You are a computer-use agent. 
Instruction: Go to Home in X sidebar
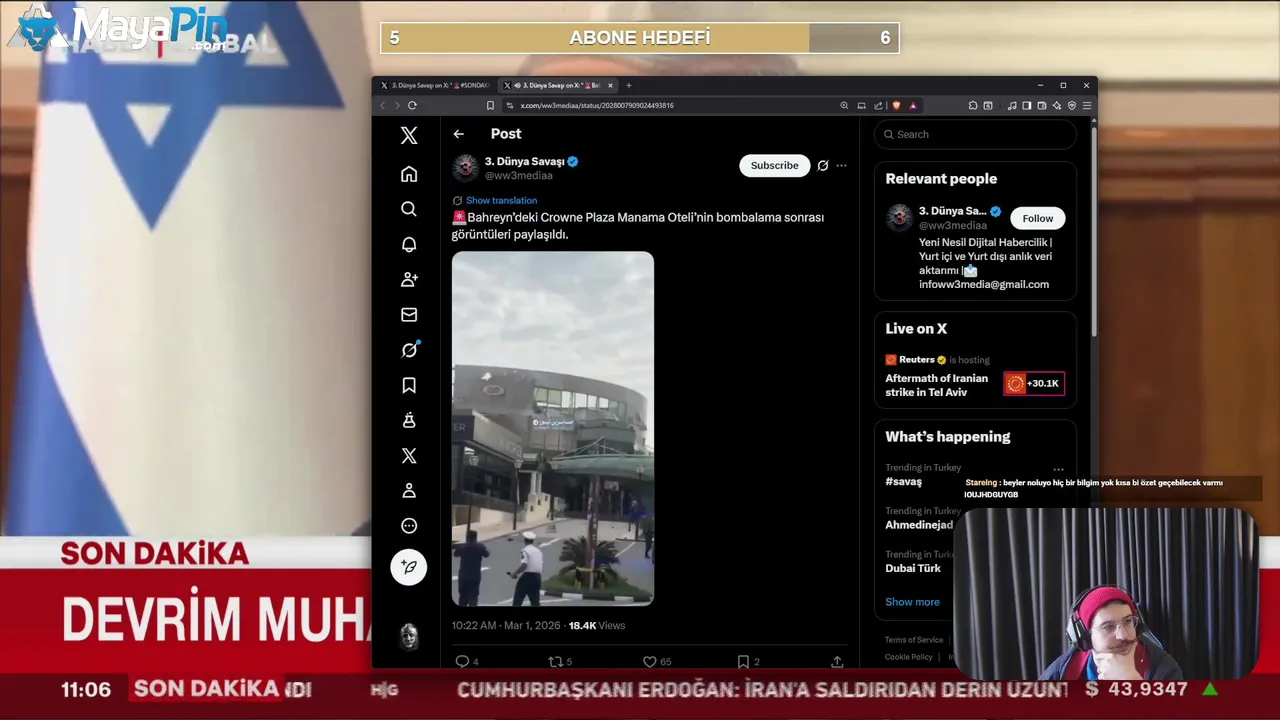409,174
